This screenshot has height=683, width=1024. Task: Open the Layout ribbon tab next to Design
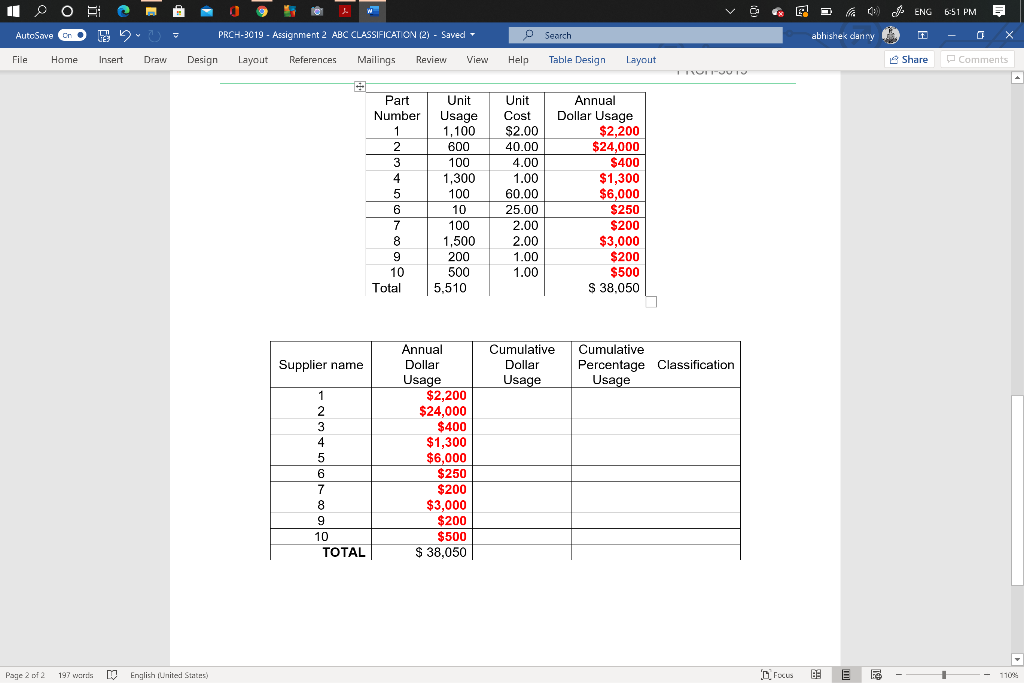tap(253, 59)
